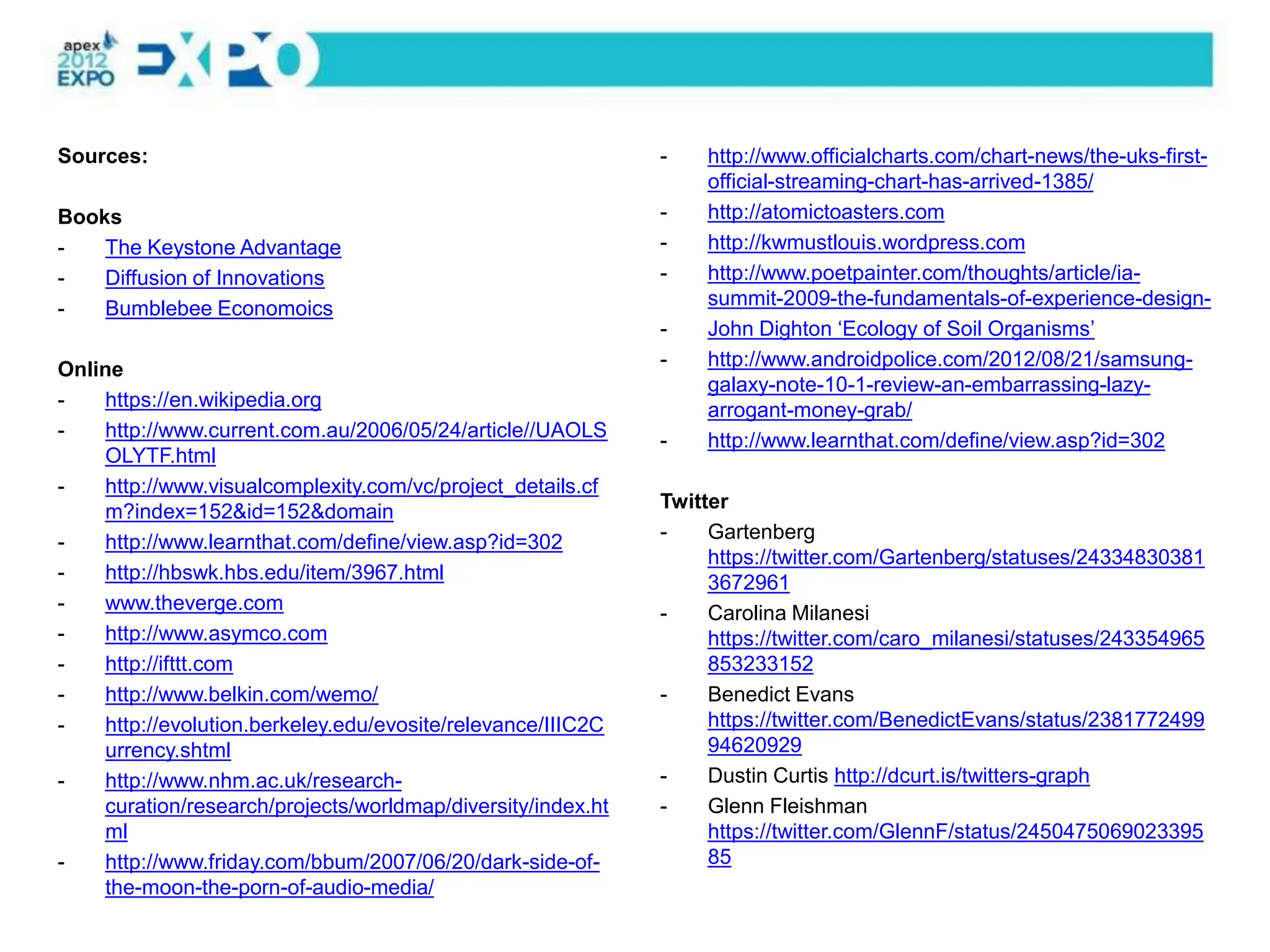Open The Keystone Advantage book link

tap(223, 247)
